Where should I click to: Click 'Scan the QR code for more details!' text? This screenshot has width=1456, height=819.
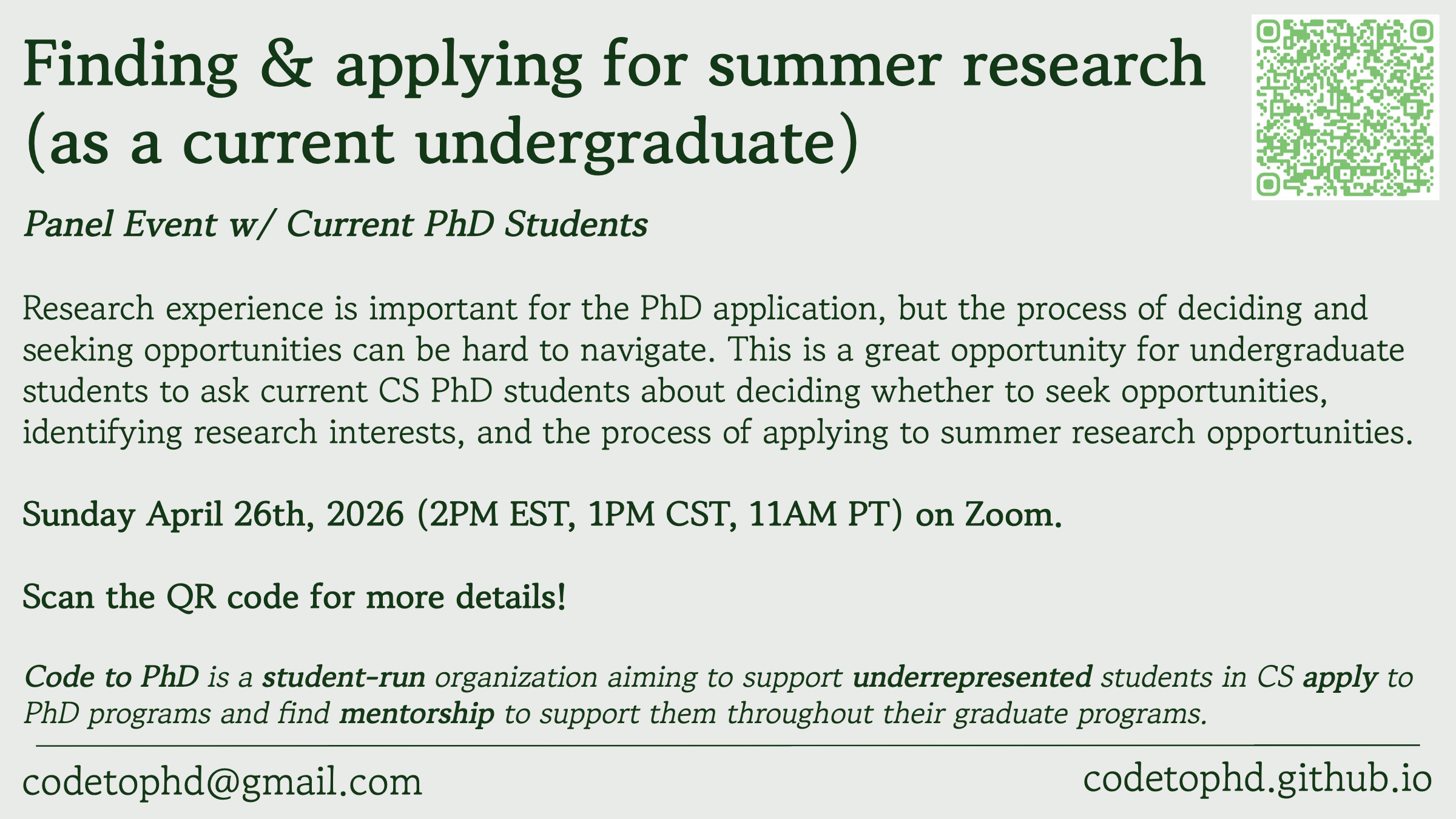(294, 597)
